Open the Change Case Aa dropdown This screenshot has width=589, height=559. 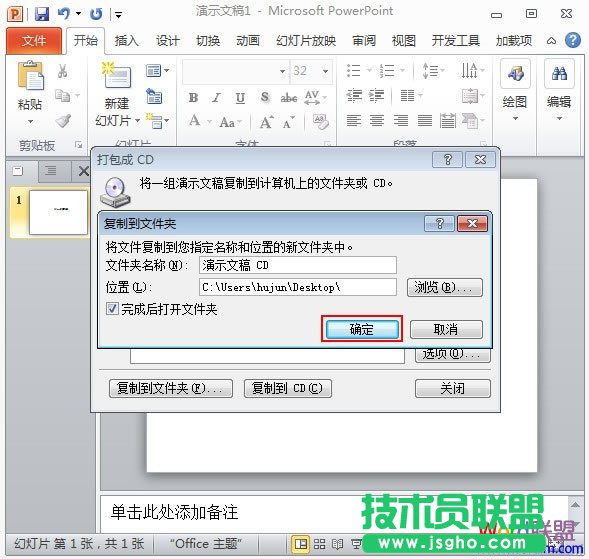click(x=230, y=122)
